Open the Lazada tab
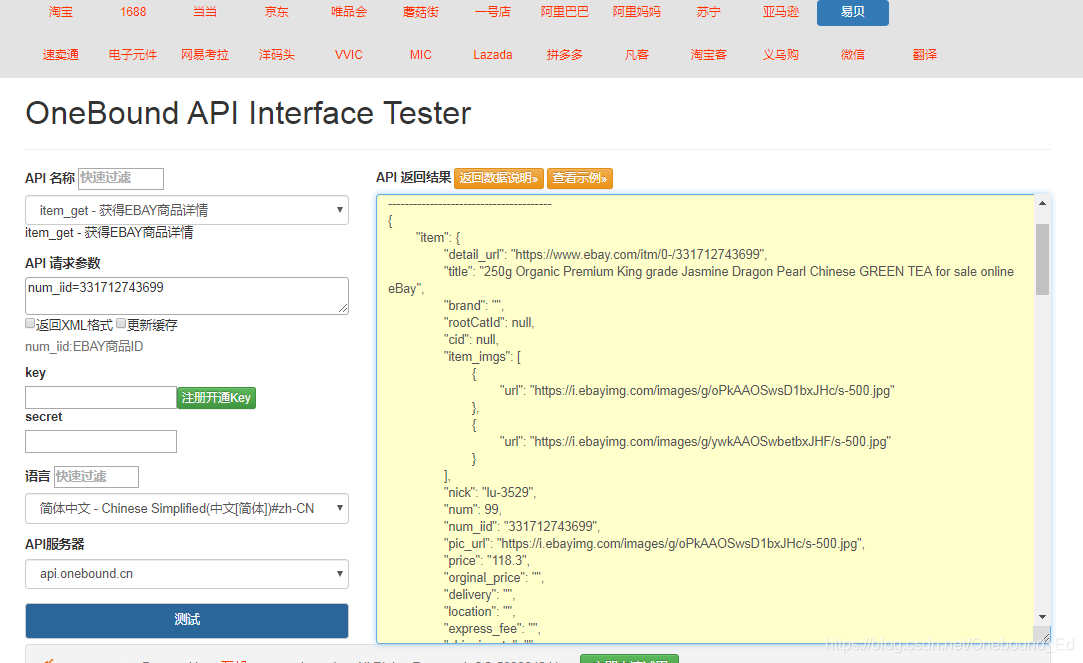The width and height of the screenshot is (1083, 663). coord(492,55)
